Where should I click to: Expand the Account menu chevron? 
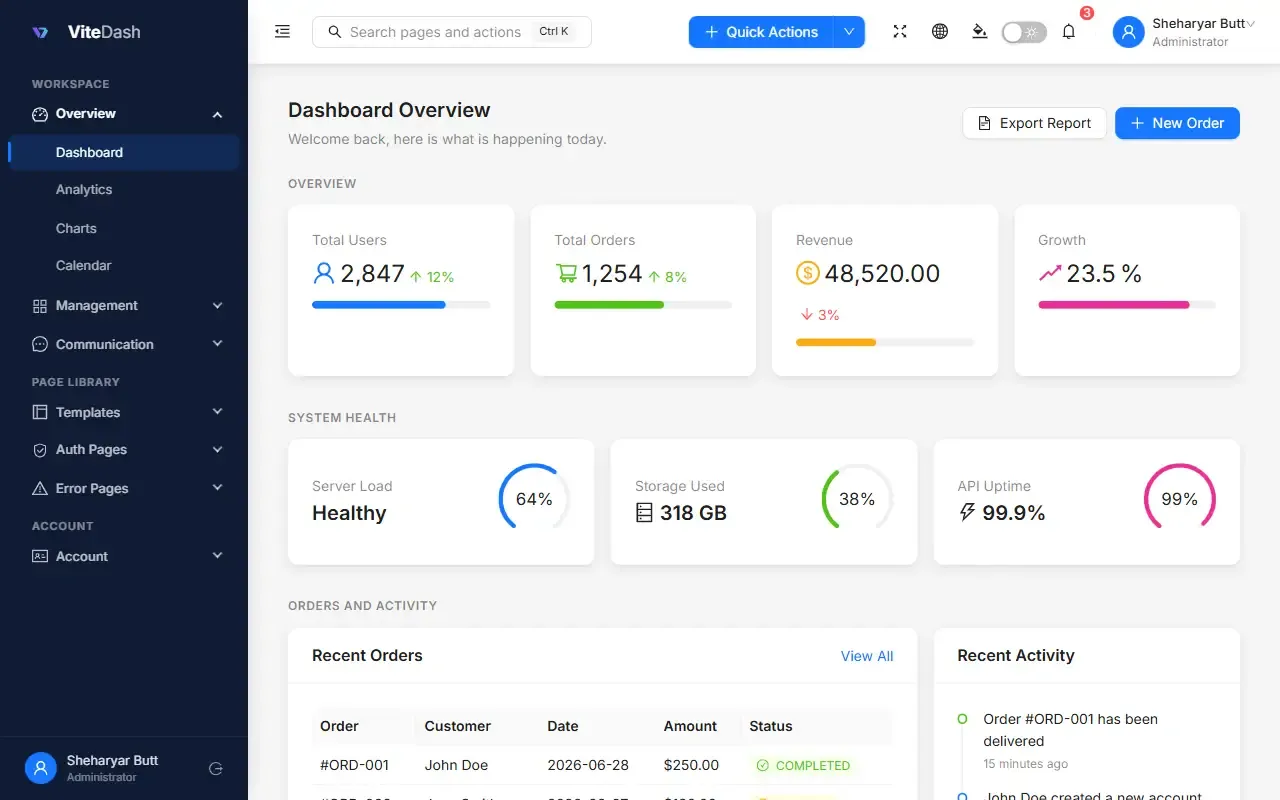tap(217, 556)
